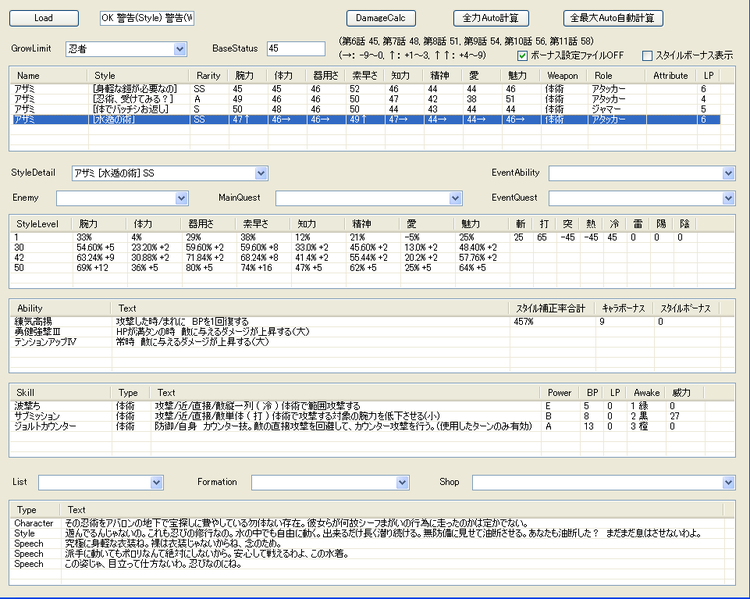Select row [忍術、受けてみる？] A
Screen dimensions: 750x599
pos(366,99)
